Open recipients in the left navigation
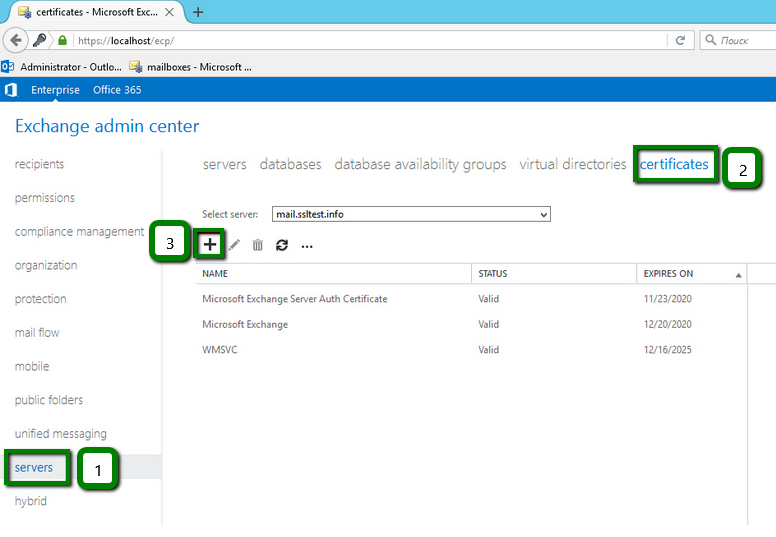The height and width of the screenshot is (537, 776). [40, 164]
